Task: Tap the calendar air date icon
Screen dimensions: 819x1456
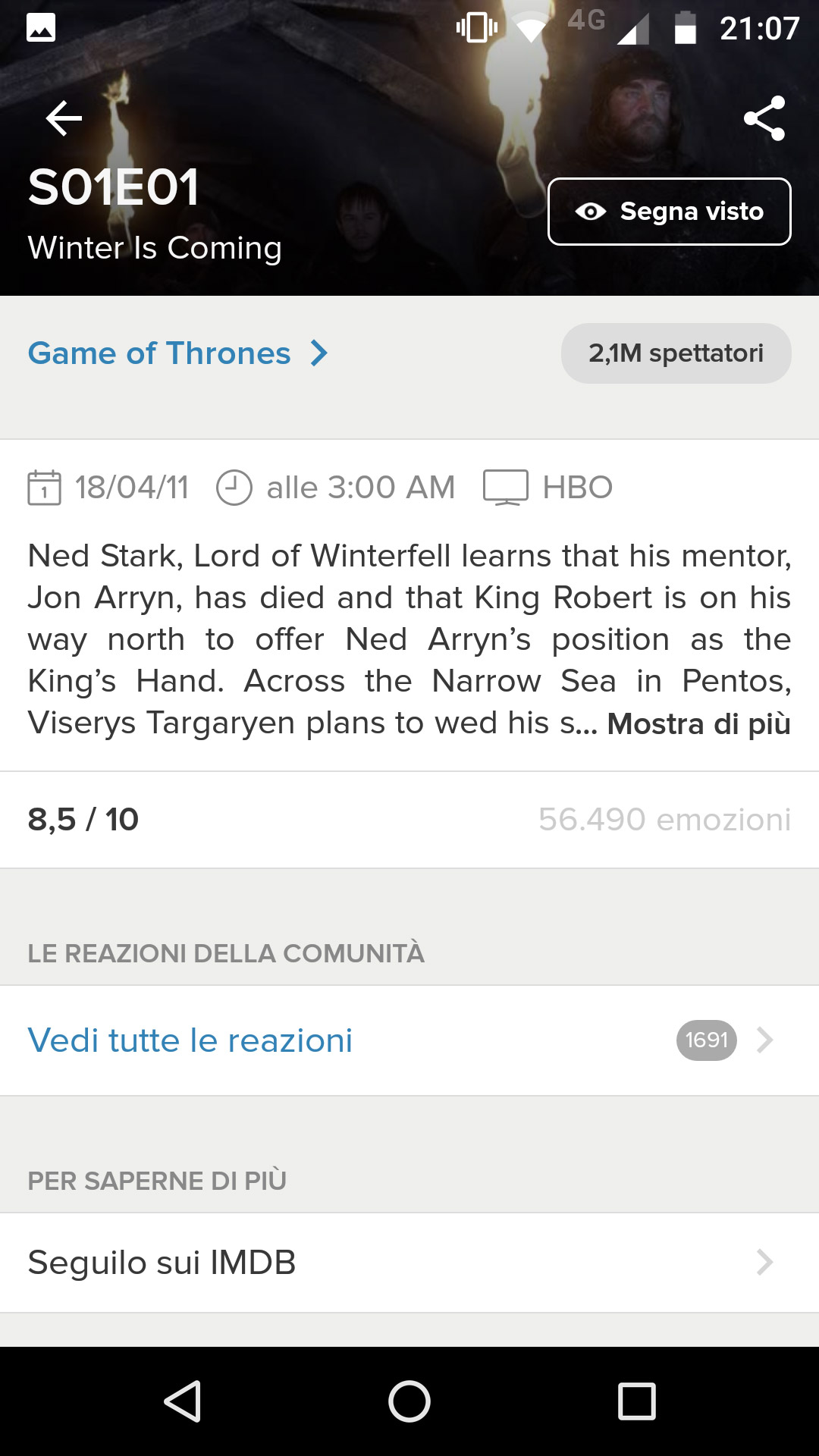Action: coord(44,488)
